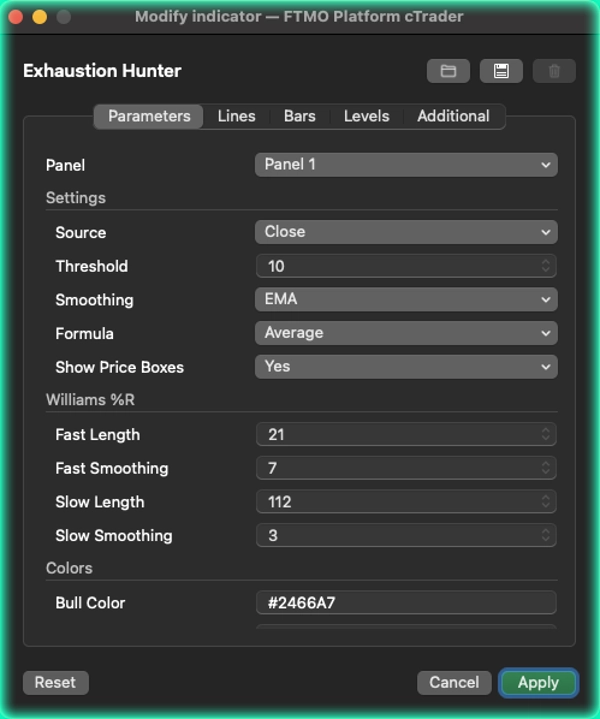Open the Levels tab
Viewport: 600px width, 719px height.
coord(367,116)
